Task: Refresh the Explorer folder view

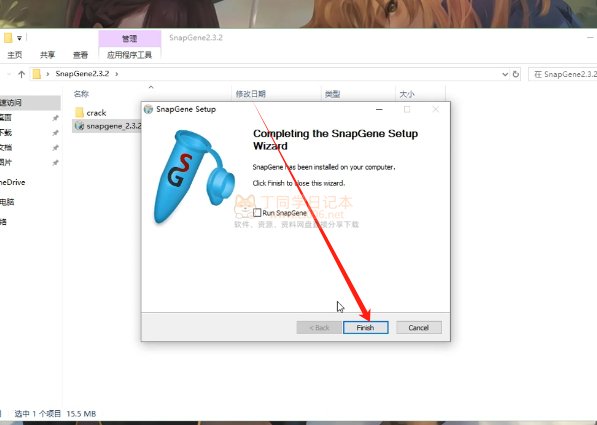Action: [516, 74]
